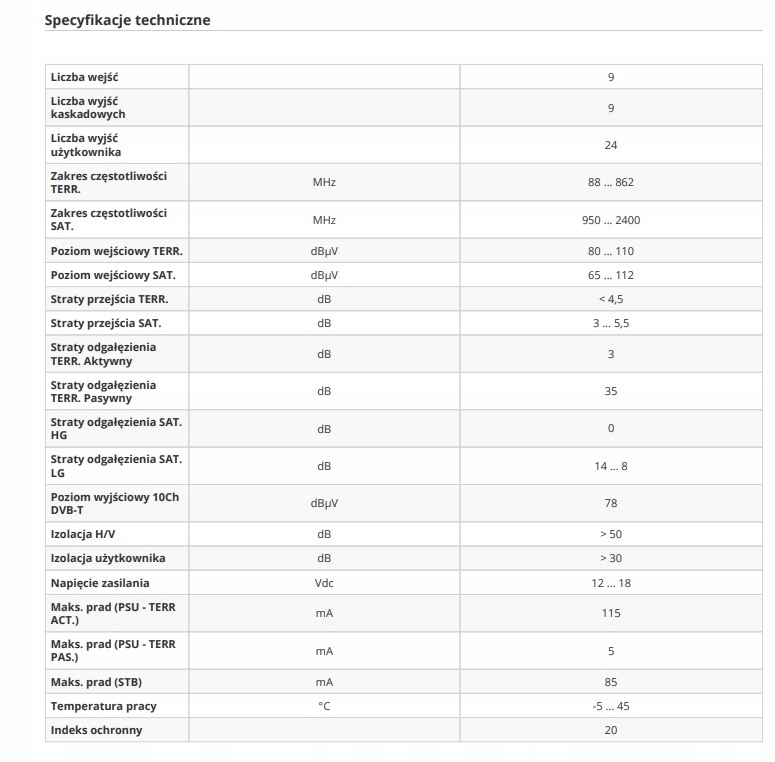Screen dimensions: 775x762
Task: Click 'Poziom wejściowy TERR.' row label
Action: click(116, 251)
